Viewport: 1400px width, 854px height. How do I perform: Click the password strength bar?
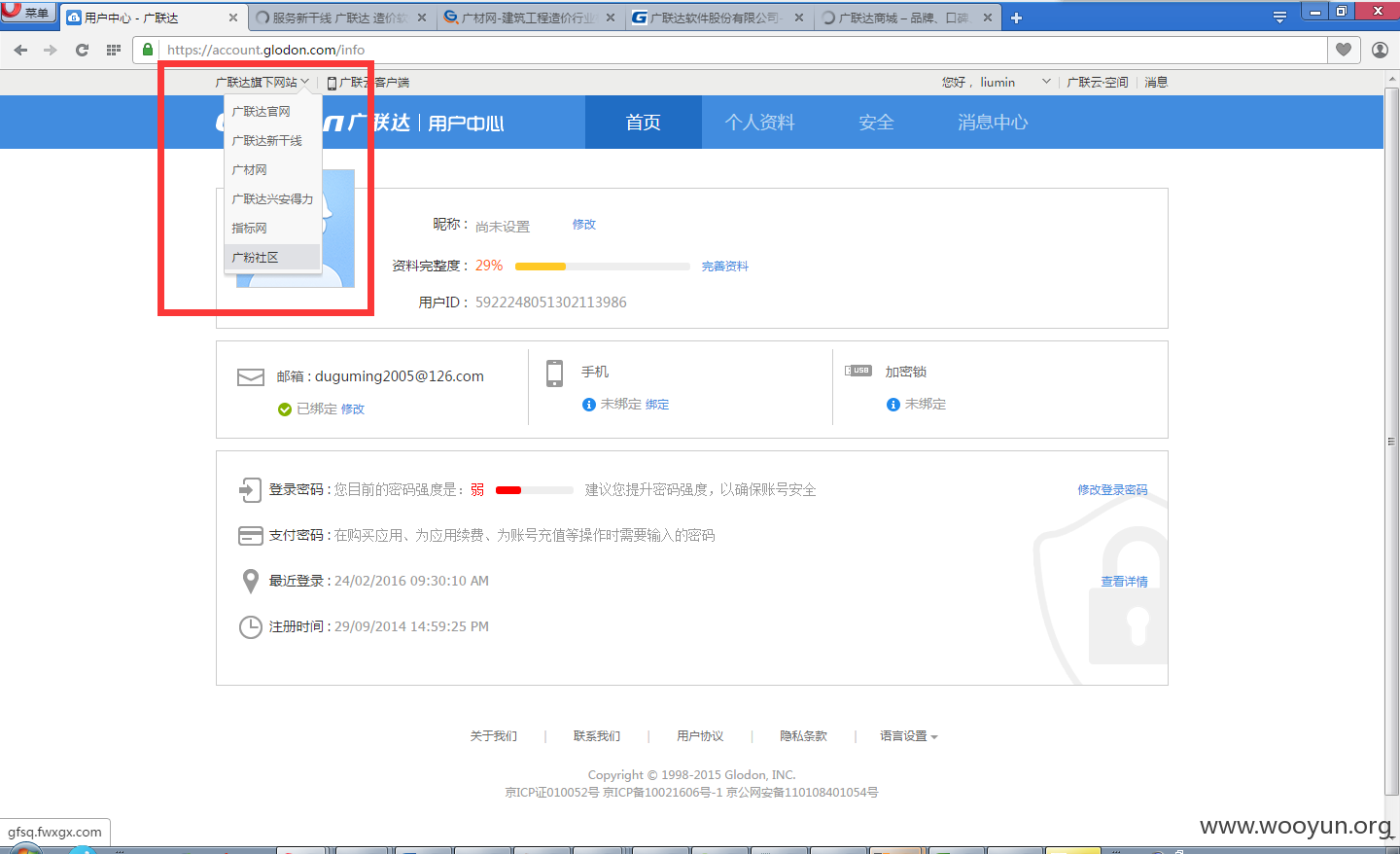(x=535, y=490)
